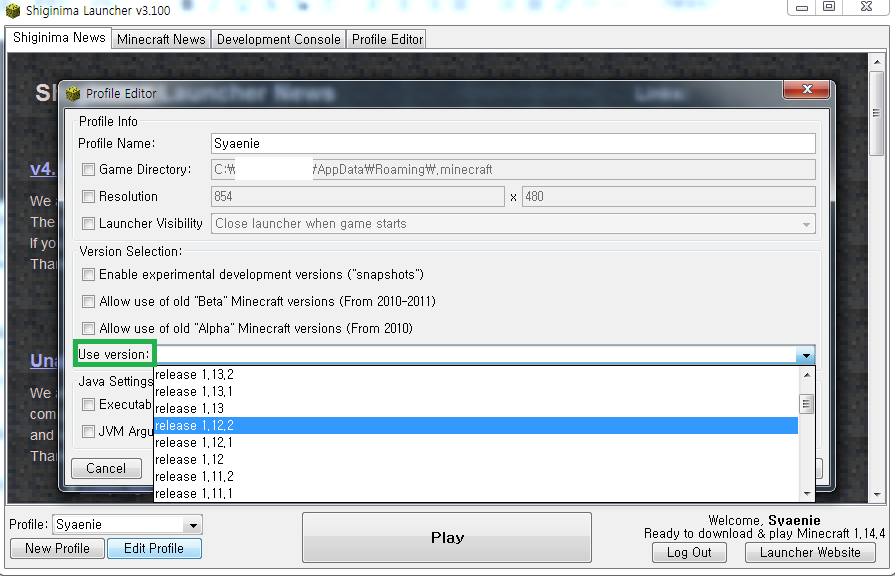
Task: Select release 1.13 from version list
Action: coord(475,409)
